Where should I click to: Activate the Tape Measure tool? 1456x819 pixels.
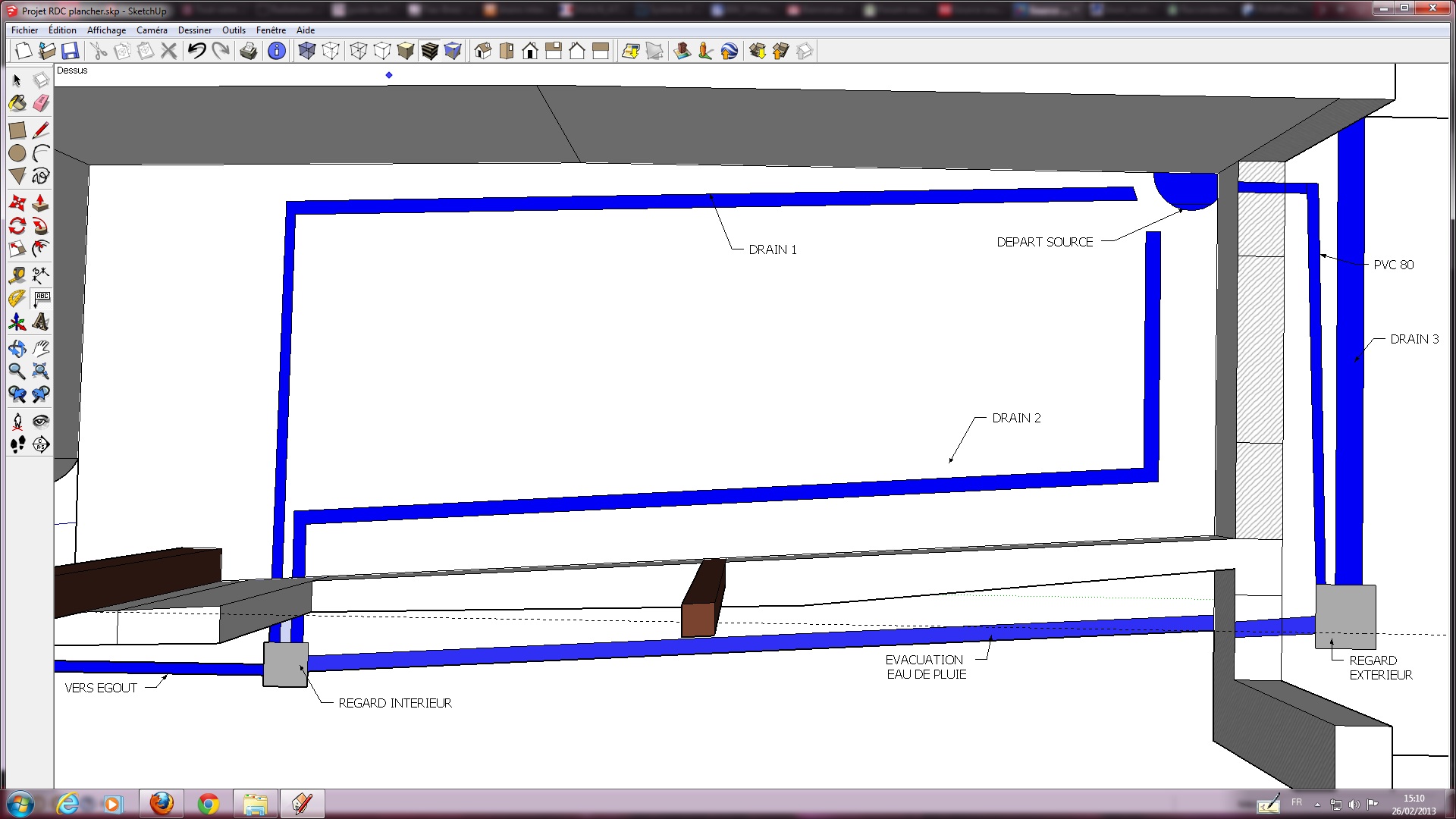(x=17, y=275)
